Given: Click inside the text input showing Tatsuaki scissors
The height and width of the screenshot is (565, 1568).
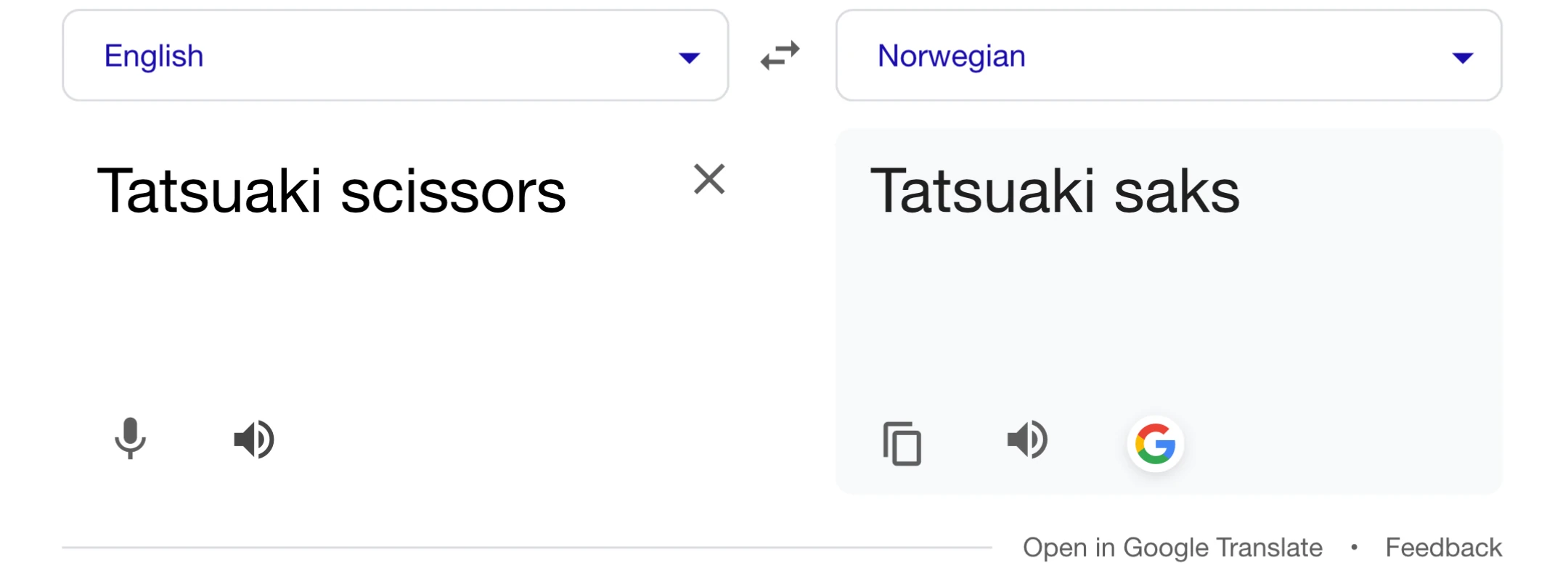Looking at the screenshot, I should click(332, 191).
